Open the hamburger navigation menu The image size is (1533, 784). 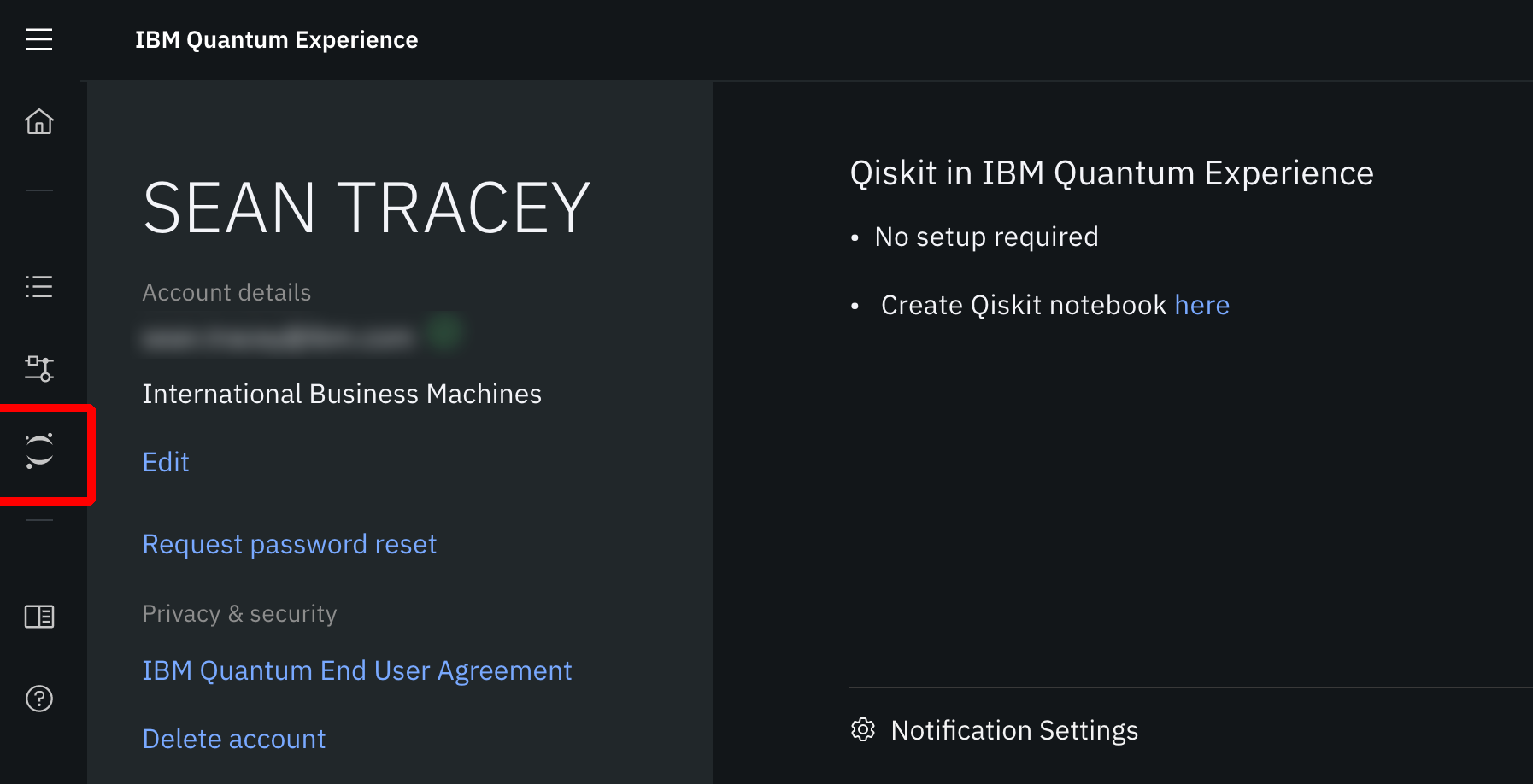point(39,39)
